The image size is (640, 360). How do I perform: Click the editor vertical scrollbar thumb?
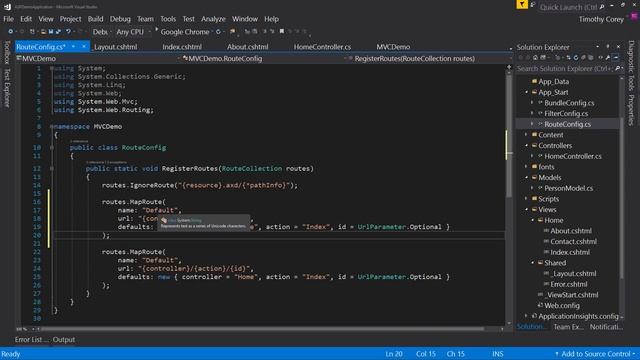click(509, 135)
